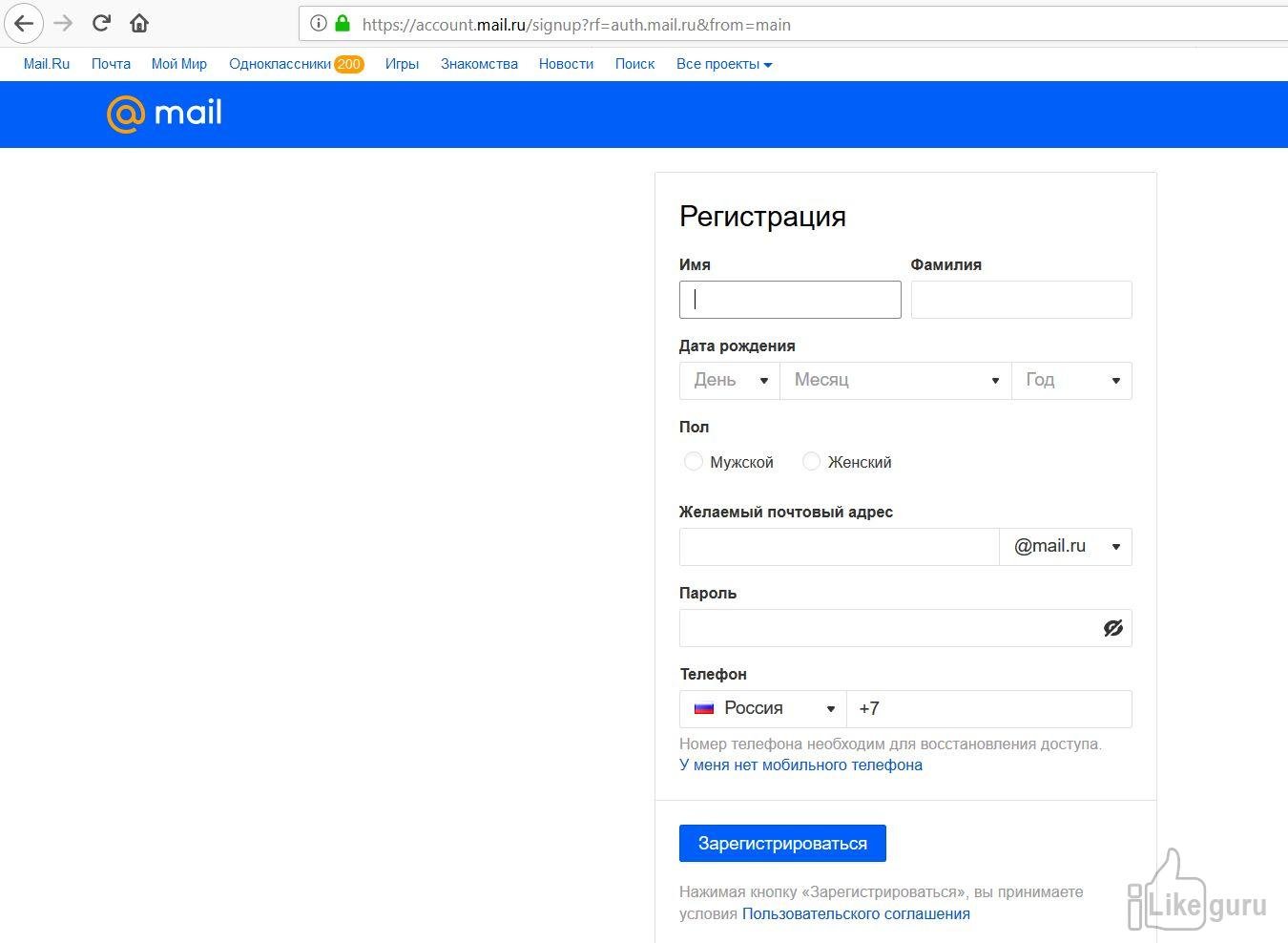Click the 200 notification badge near Одноклассники
The image size is (1288, 943).
[348, 64]
